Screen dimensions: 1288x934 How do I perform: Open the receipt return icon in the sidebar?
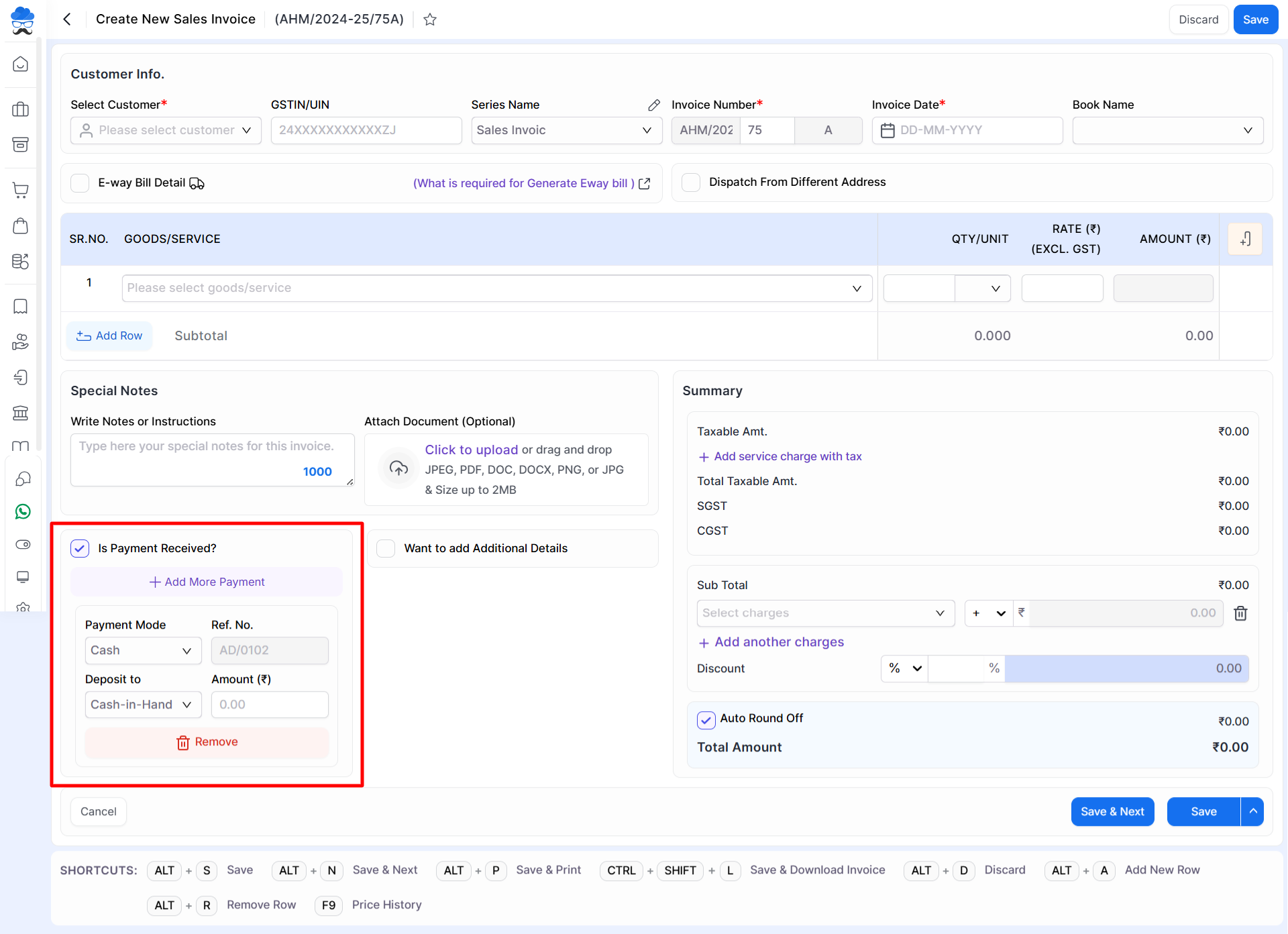(21, 377)
